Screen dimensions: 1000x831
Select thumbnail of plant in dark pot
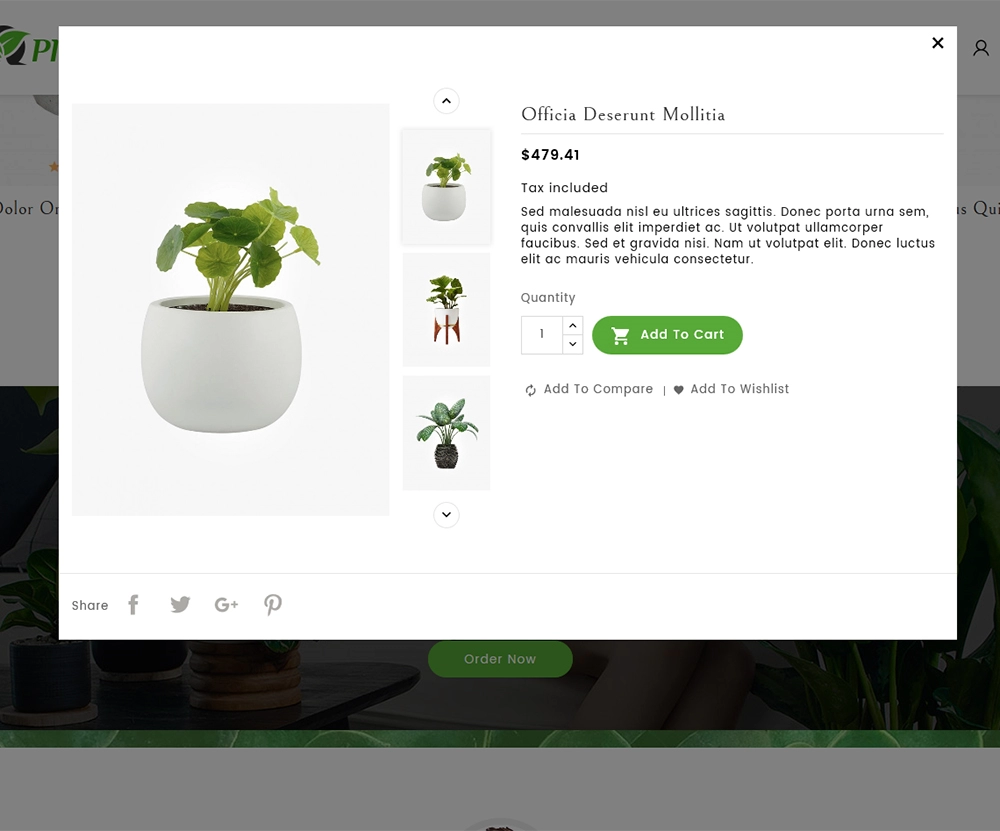(446, 432)
